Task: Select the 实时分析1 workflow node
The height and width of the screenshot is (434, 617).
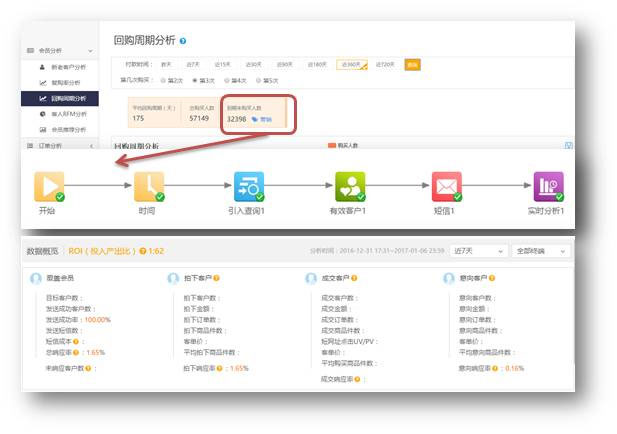Action: [x=548, y=187]
